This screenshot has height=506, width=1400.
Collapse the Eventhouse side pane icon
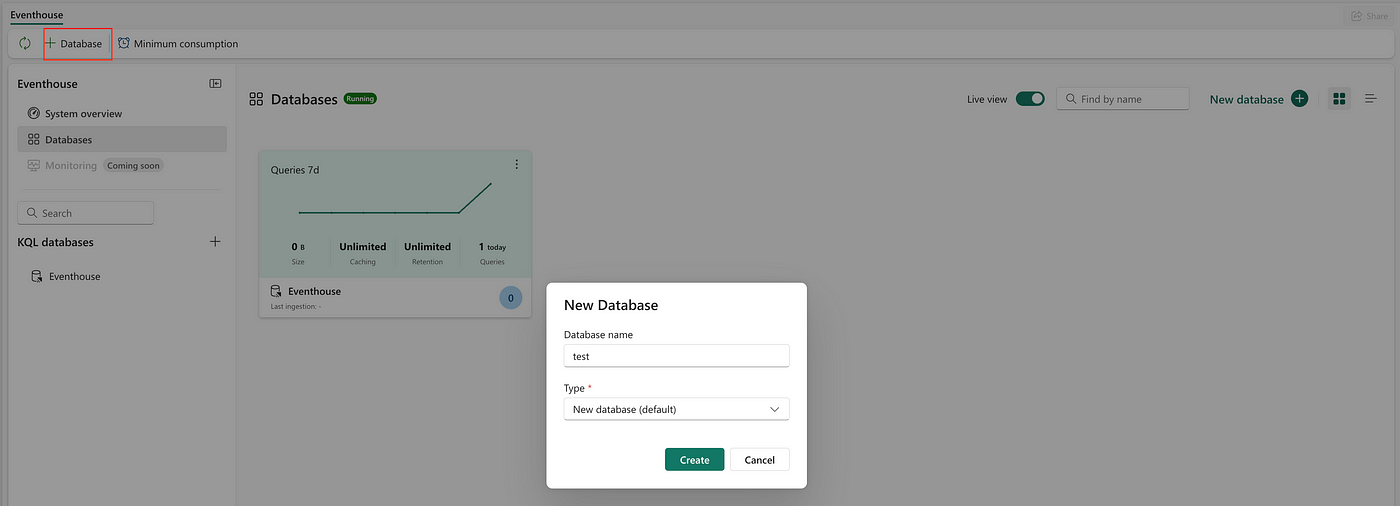pos(215,84)
